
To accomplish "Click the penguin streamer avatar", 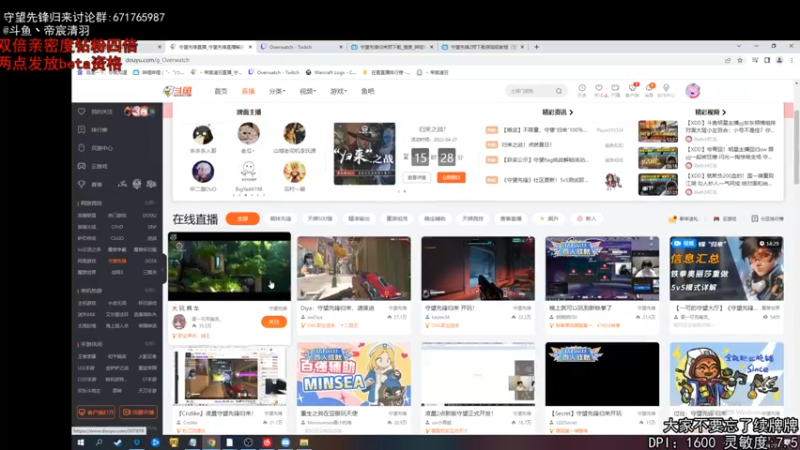I will [x=203, y=135].
